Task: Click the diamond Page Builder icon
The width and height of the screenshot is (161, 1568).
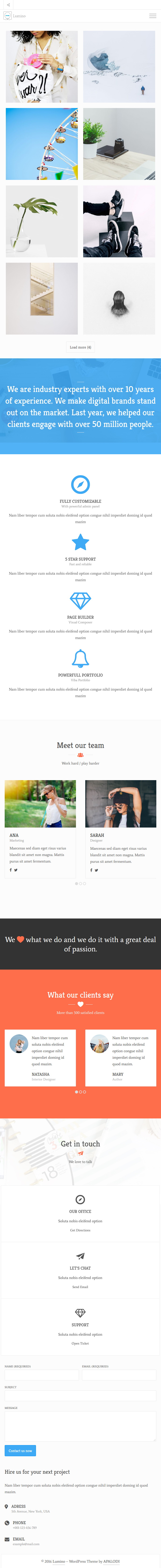Action: pos(80,600)
